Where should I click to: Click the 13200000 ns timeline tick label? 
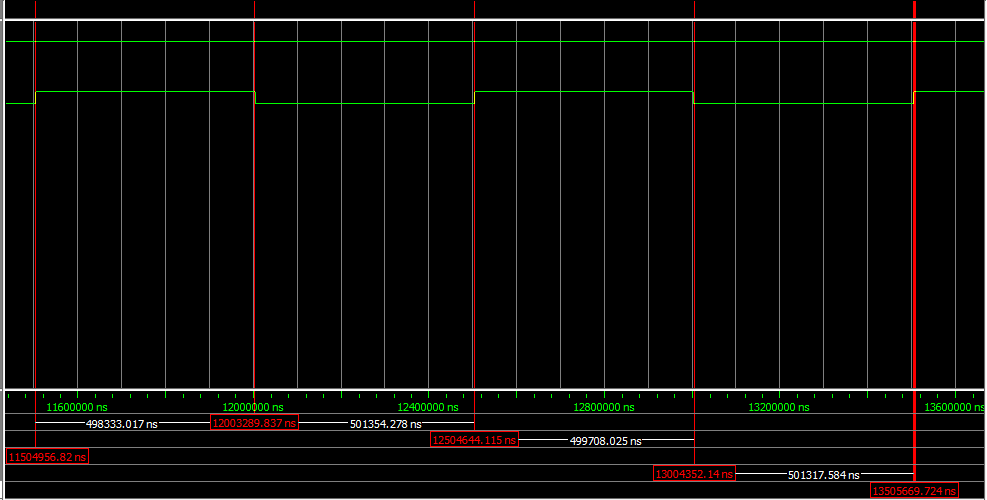(x=780, y=407)
